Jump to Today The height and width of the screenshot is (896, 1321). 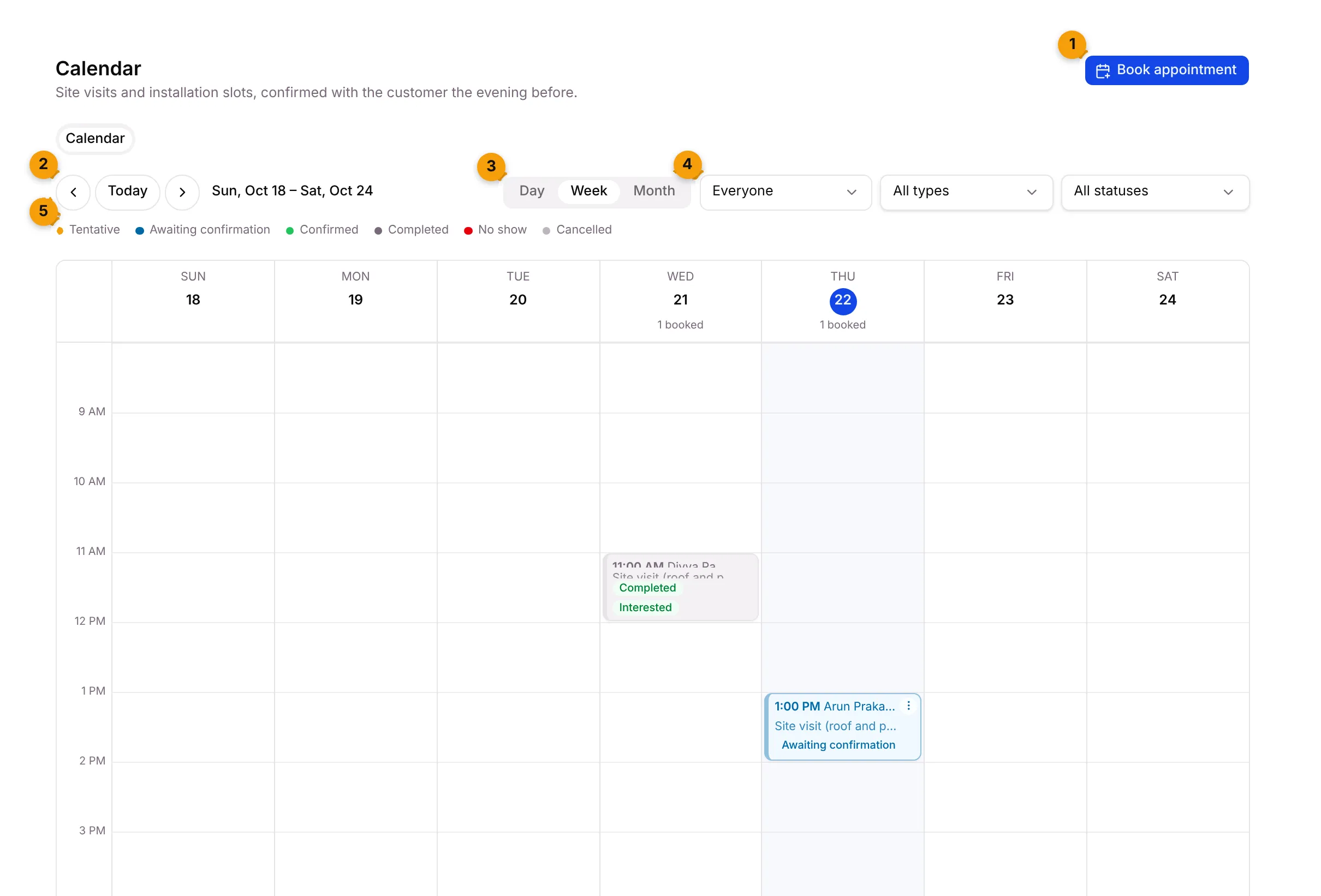[x=127, y=192]
